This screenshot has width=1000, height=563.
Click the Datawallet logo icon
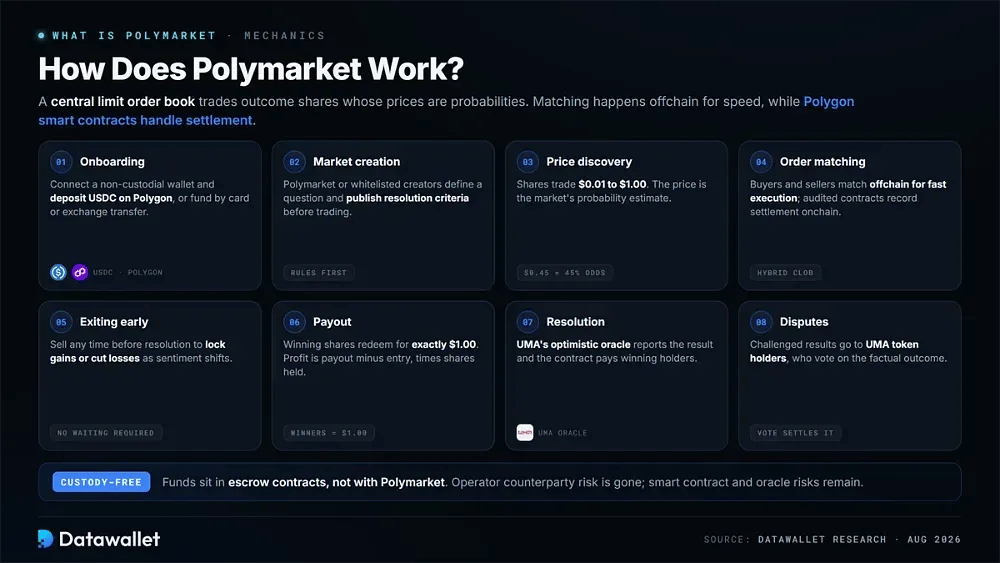pyautogui.click(x=45, y=539)
